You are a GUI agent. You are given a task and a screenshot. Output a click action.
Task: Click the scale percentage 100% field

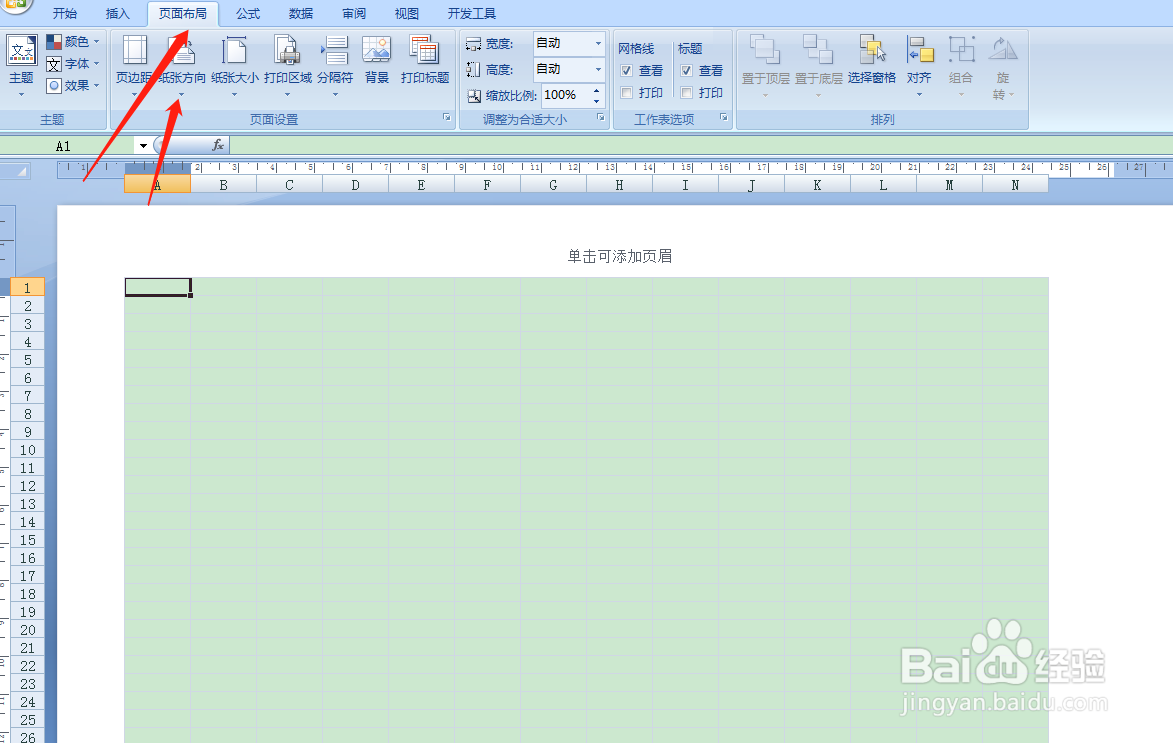(x=566, y=95)
